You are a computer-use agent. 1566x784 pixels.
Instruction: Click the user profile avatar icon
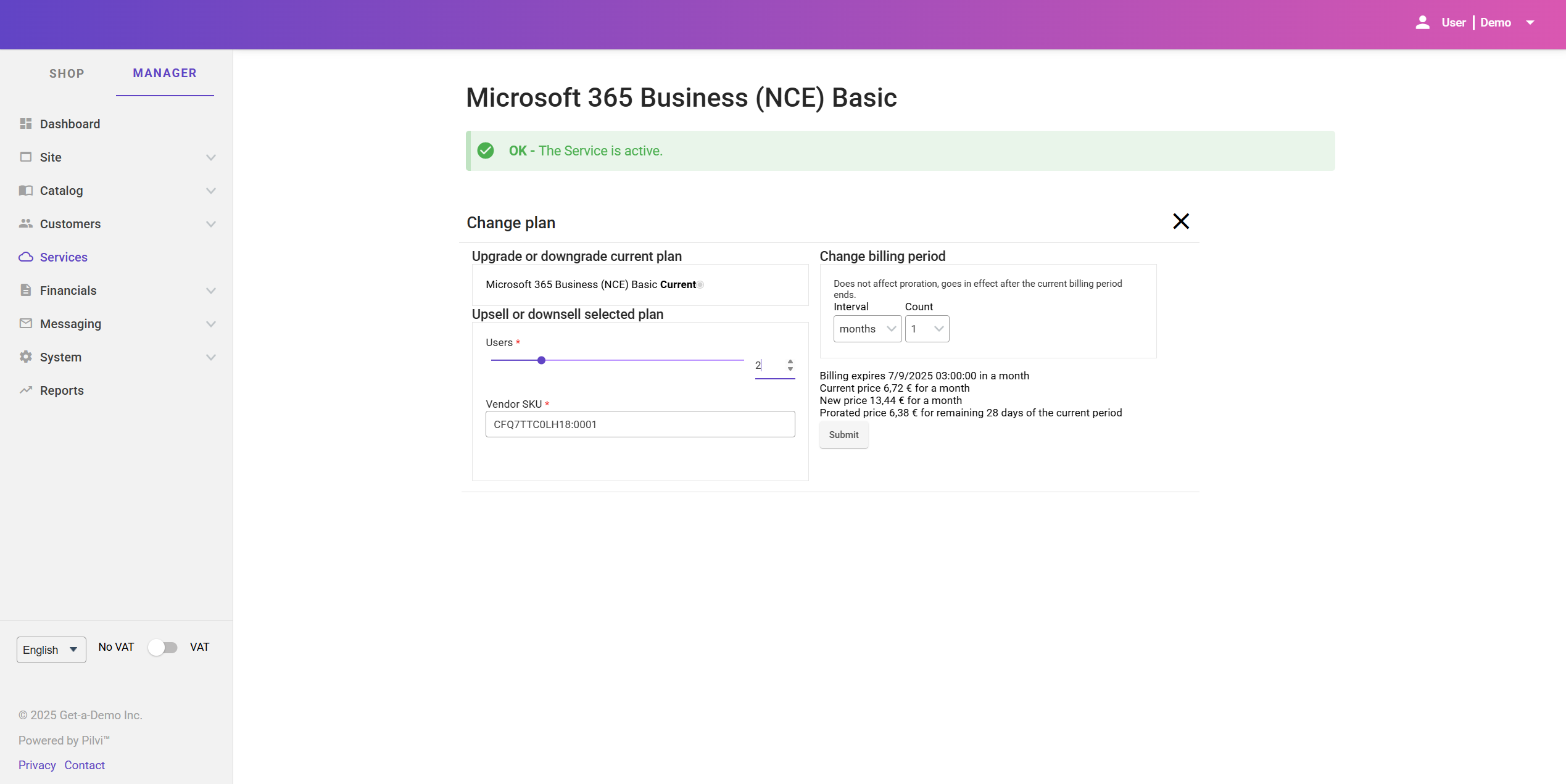click(1422, 23)
